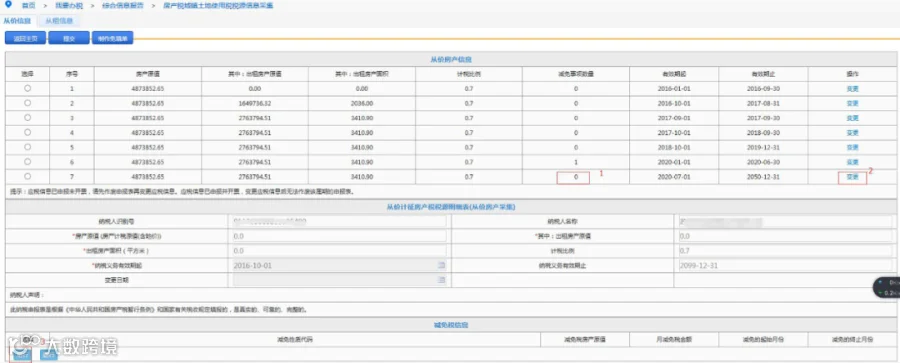Click 变更 link in row 5
This screenshot has width=900, height=363.
coord(852,148)
